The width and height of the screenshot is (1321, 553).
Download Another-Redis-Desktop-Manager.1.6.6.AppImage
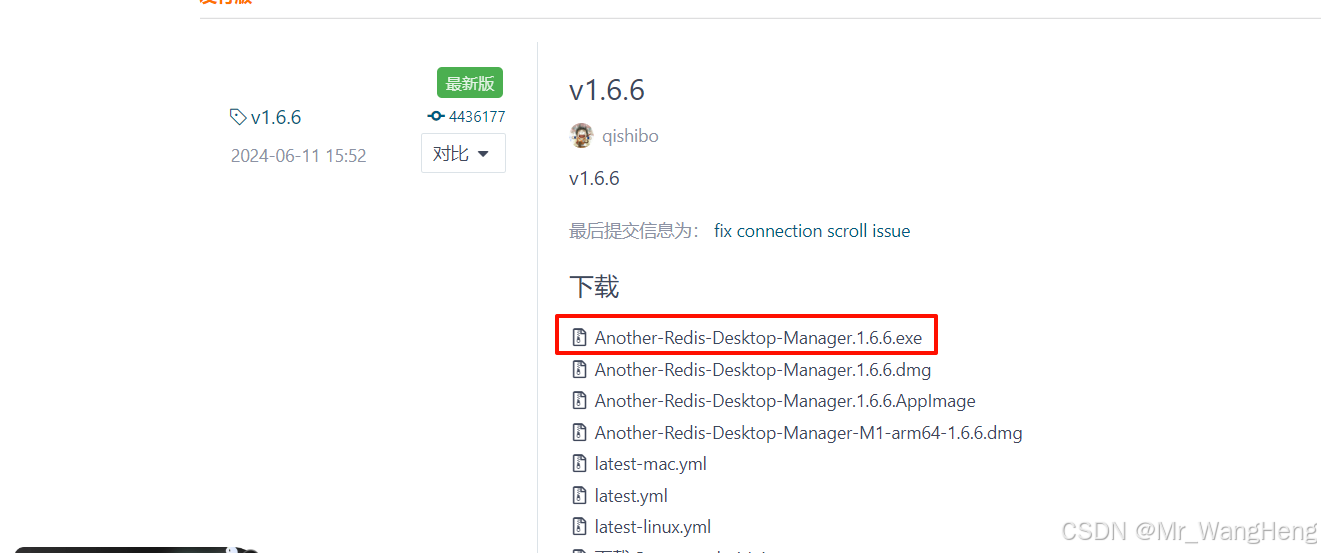[x=785, y=401]
